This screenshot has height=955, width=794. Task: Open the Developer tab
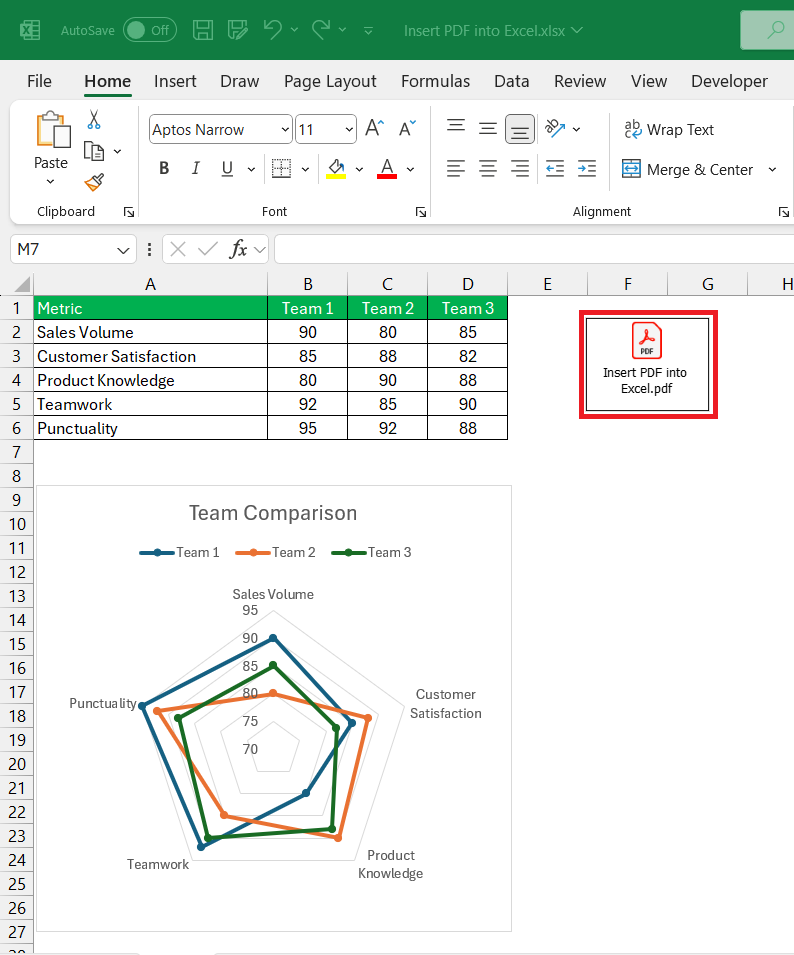click(729, 81)
